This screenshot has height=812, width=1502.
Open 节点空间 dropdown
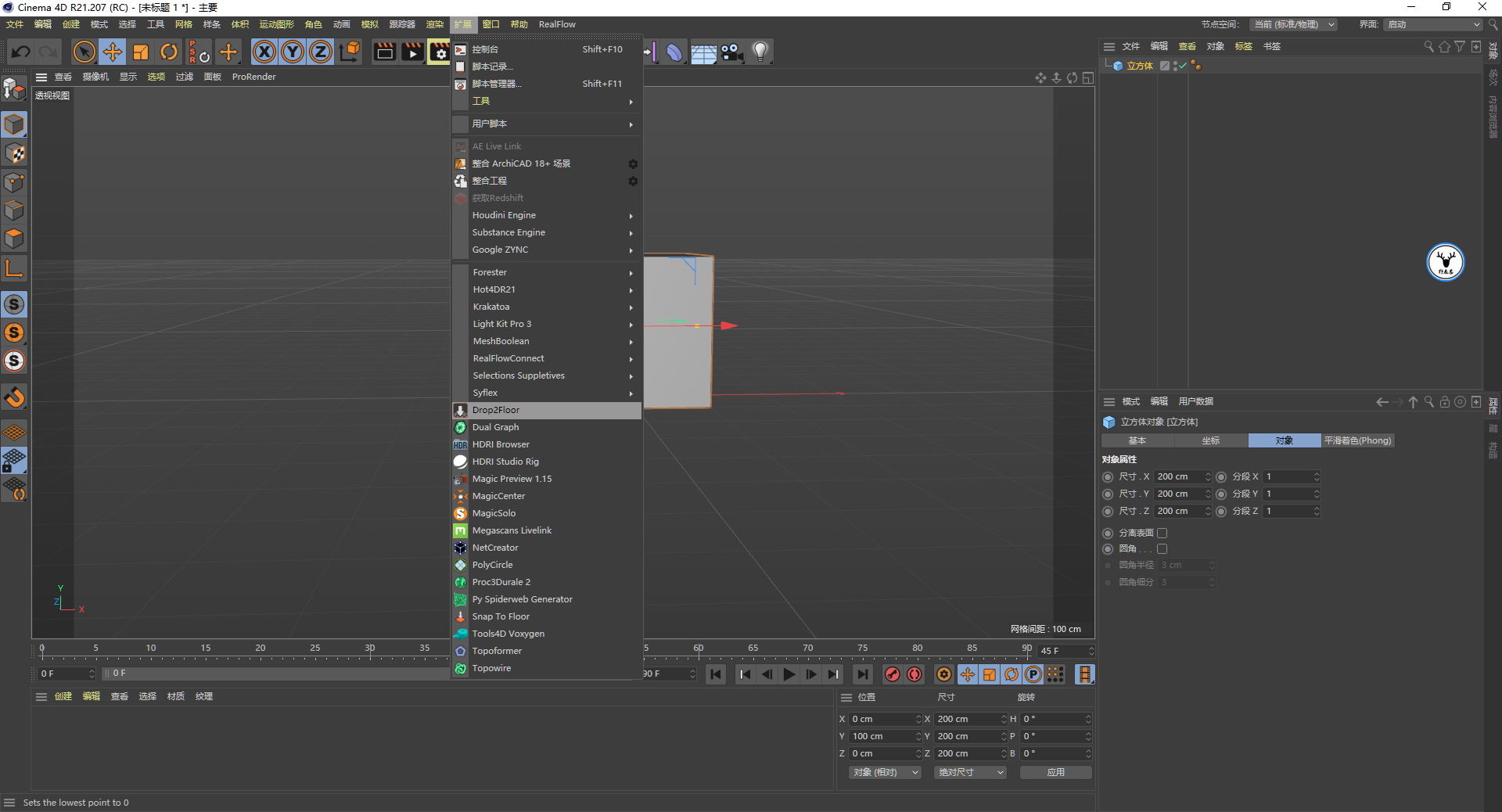[1293, 24]
